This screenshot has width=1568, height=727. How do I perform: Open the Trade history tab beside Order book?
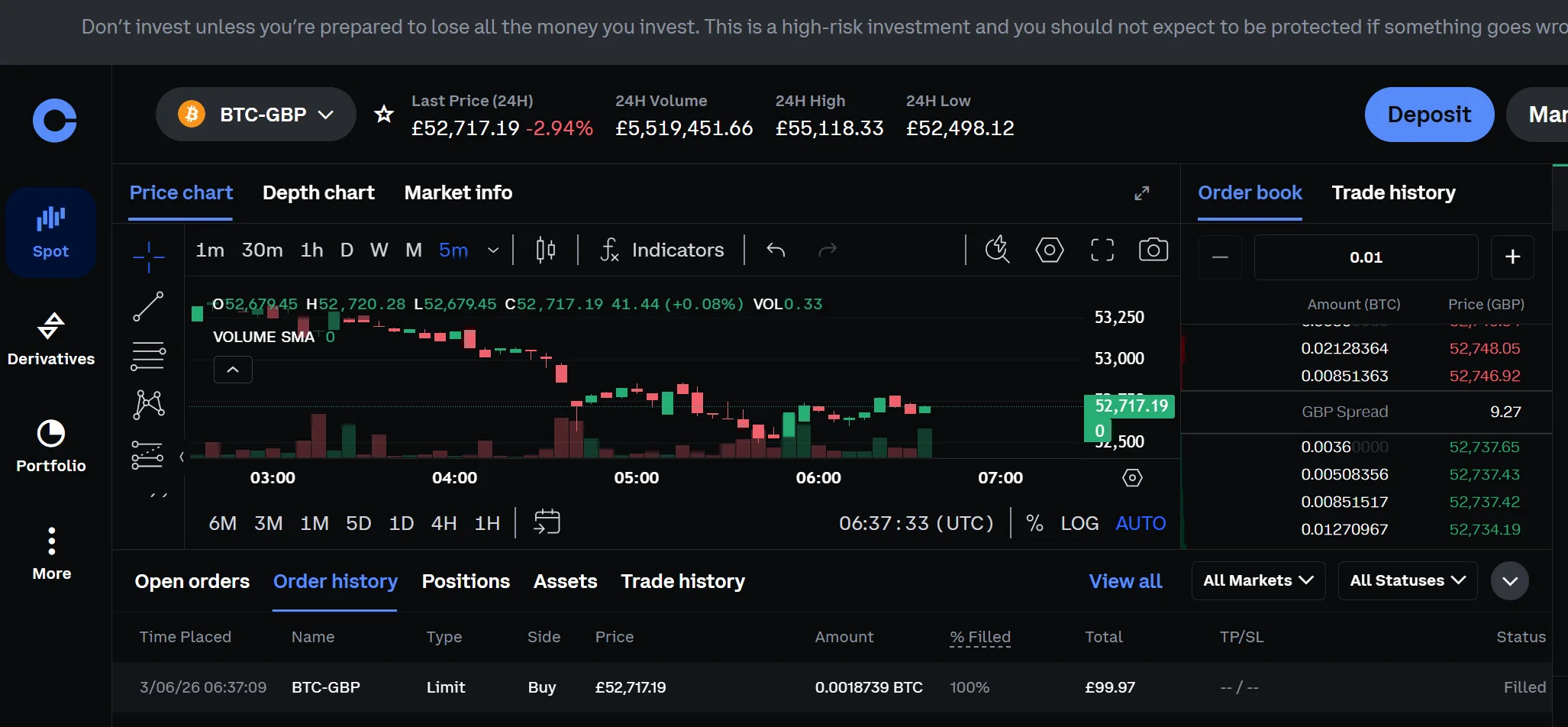(x=1393, y=192)
